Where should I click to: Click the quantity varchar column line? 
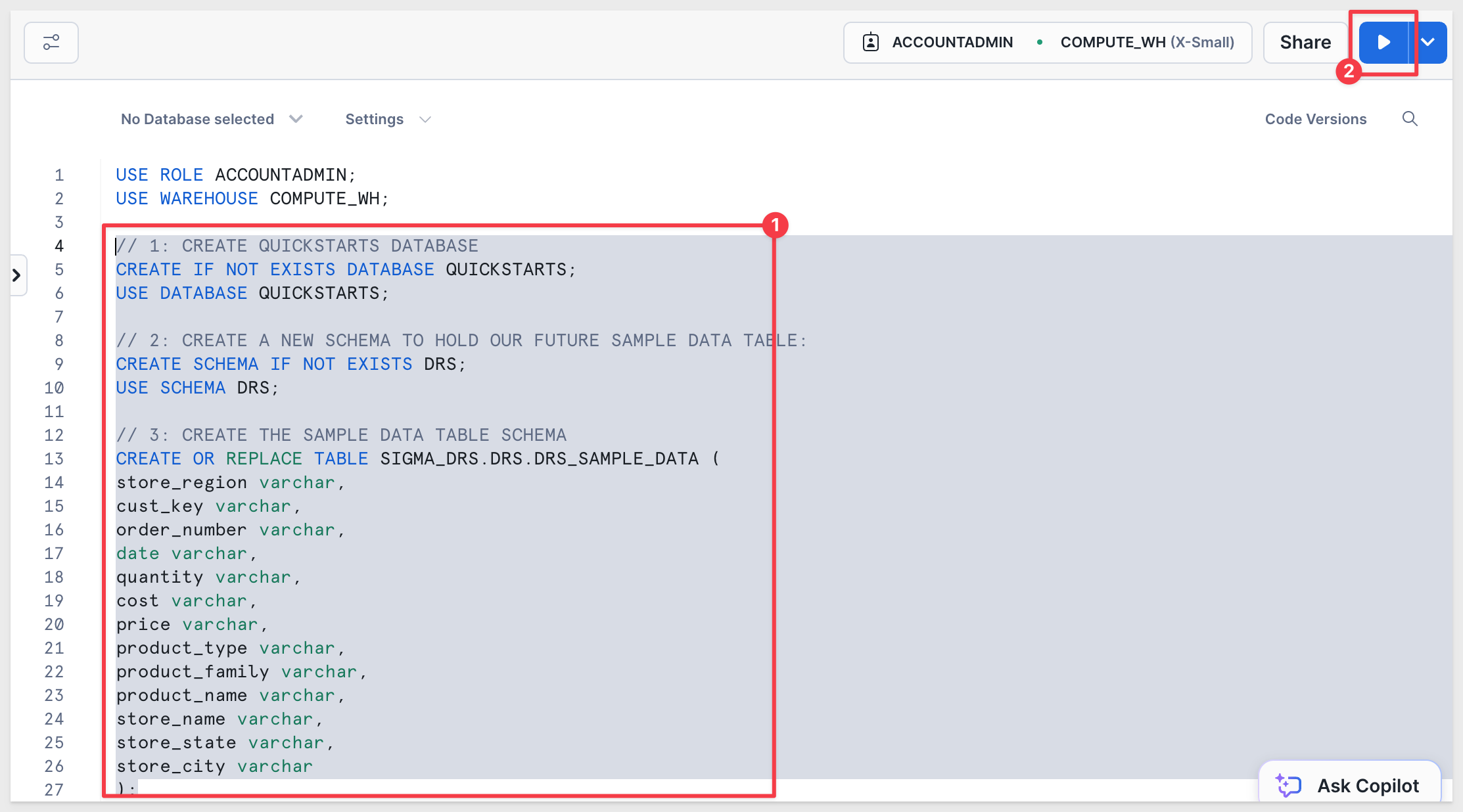[209, 577]
